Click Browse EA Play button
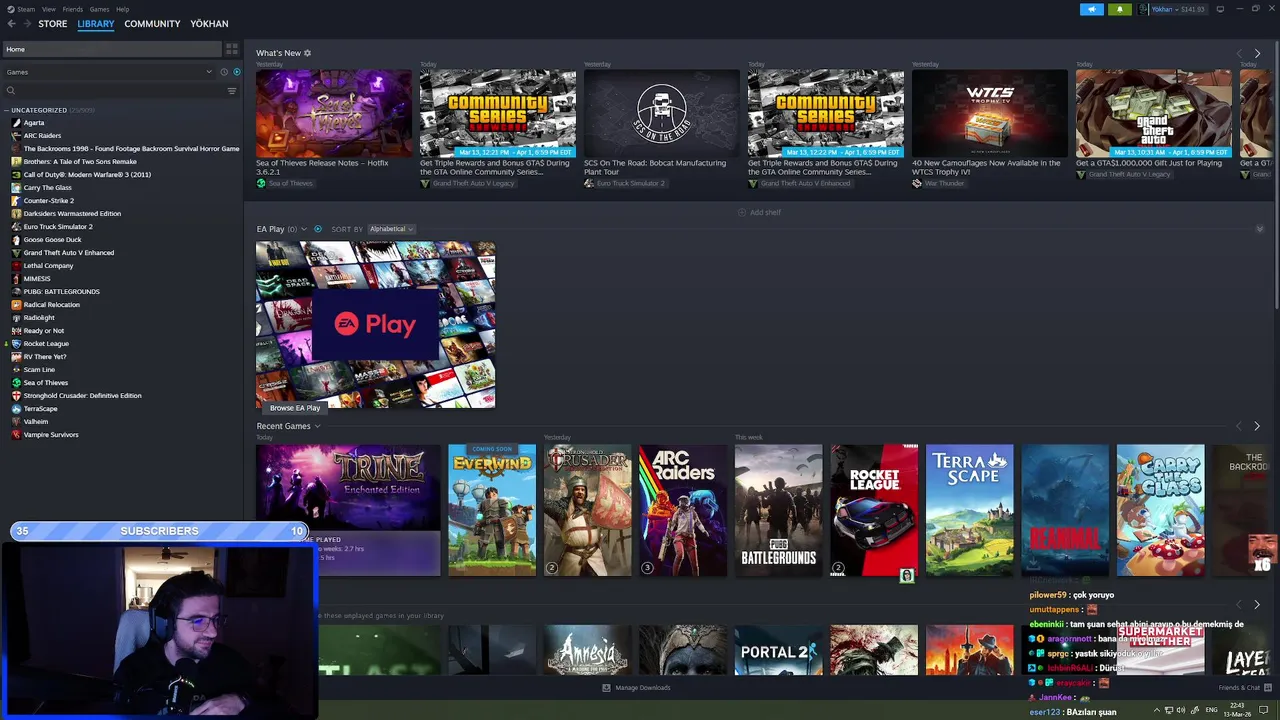Image resolution: width=1280 pixels, height=720 pixels. 295,408
